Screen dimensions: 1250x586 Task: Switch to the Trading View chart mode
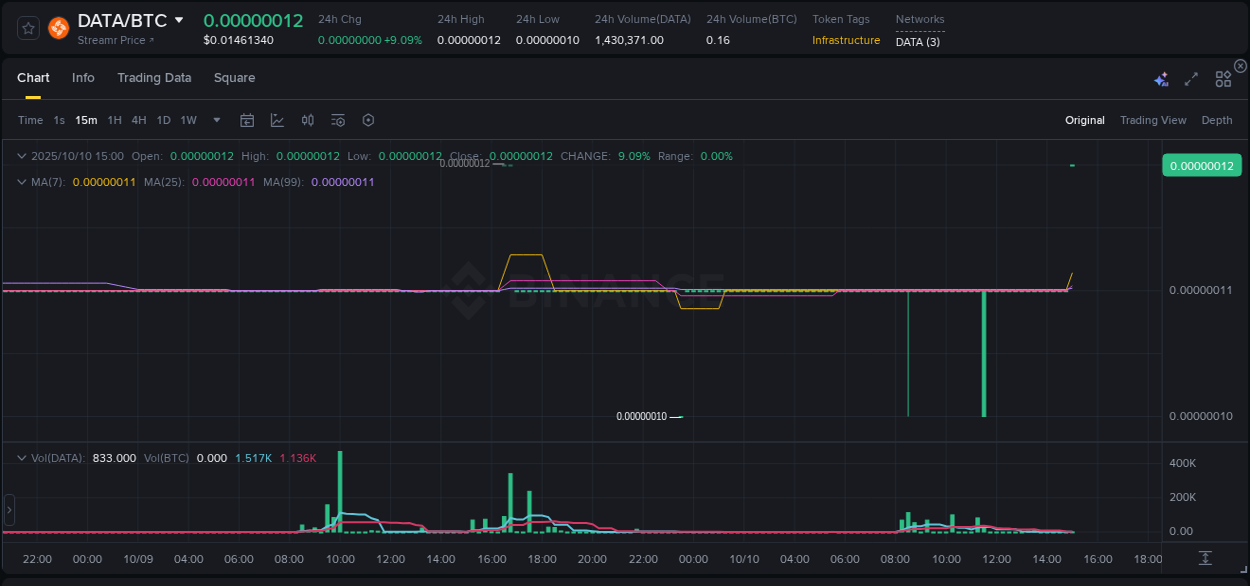tap(1152, 120)
